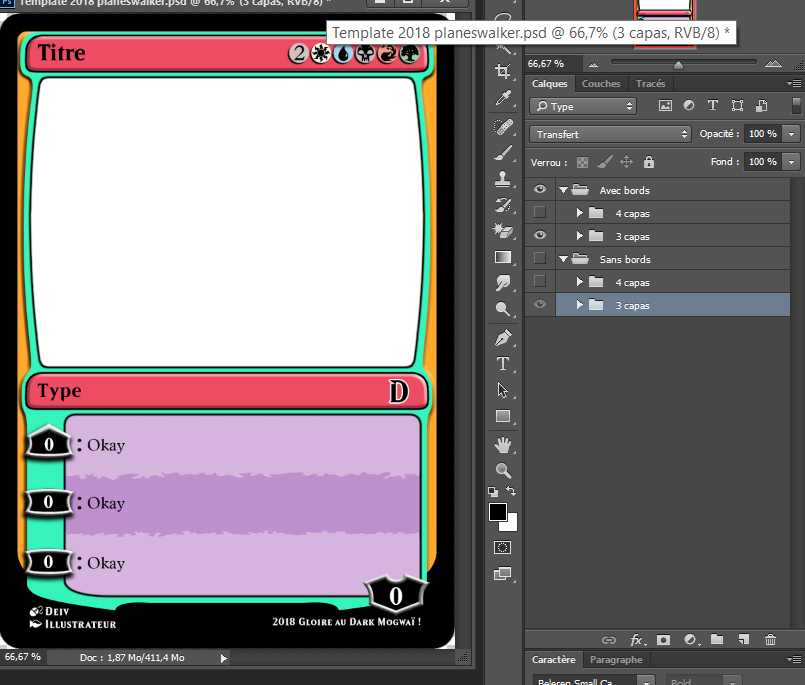Select the Spot Healing Brush tool
Screen dimensions: 805x685
(x=503, y=126)
